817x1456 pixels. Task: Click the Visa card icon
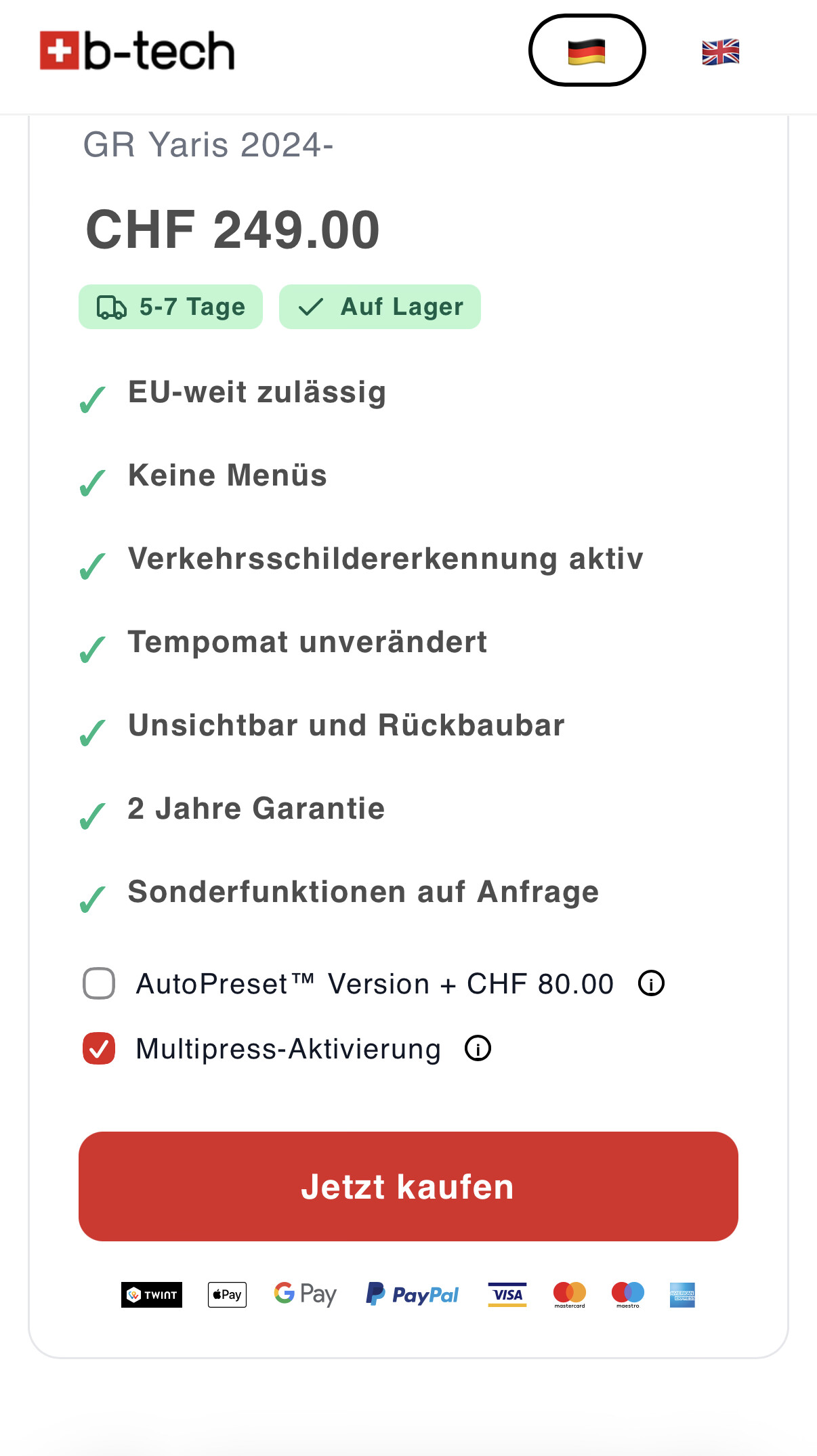(x=507, y=1295)
